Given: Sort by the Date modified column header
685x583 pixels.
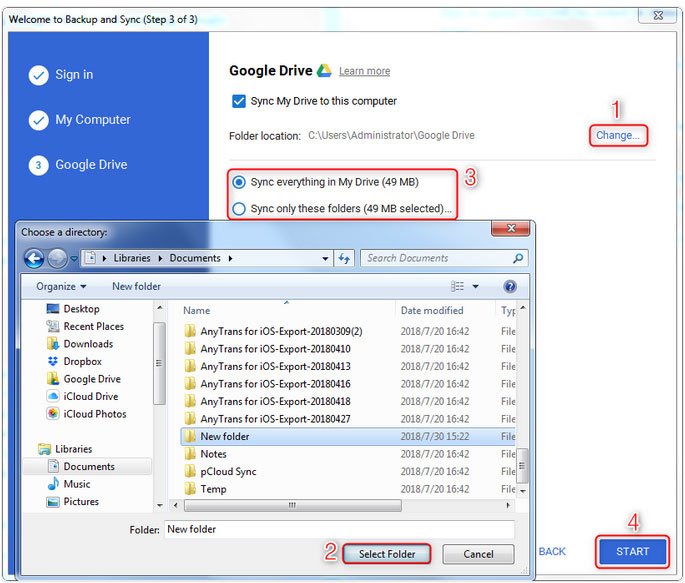Looking at the screenshot, I should pyautogui.click(x=432, y=310).
